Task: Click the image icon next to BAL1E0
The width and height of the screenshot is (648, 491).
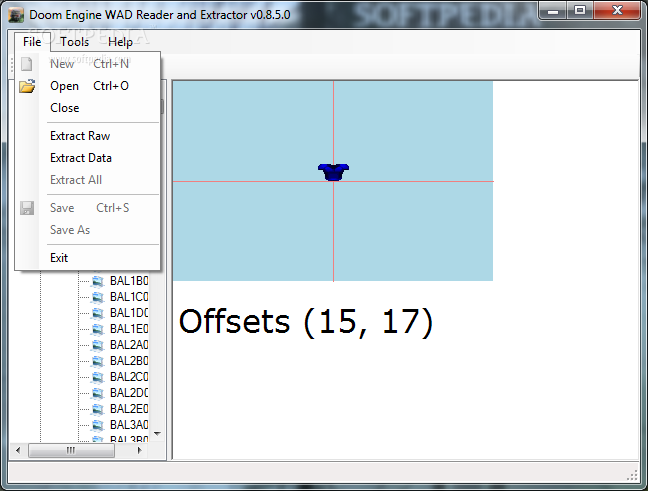Action: tap(98, 329)
